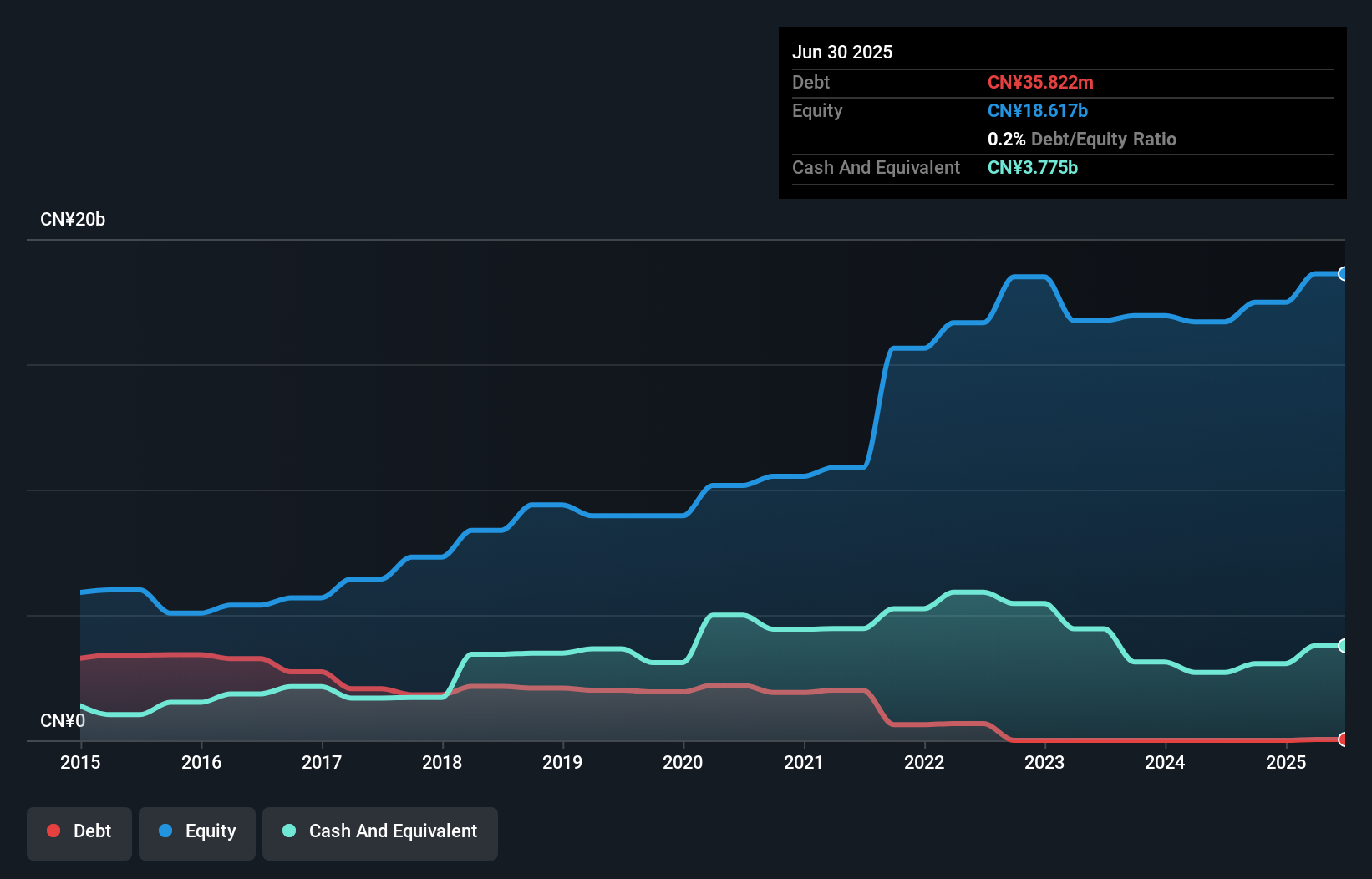The width and height of the screenshot is (1372, 879).
Task: Select the teal Cash endpoint marker
Action: click(x=1344, y=645)
